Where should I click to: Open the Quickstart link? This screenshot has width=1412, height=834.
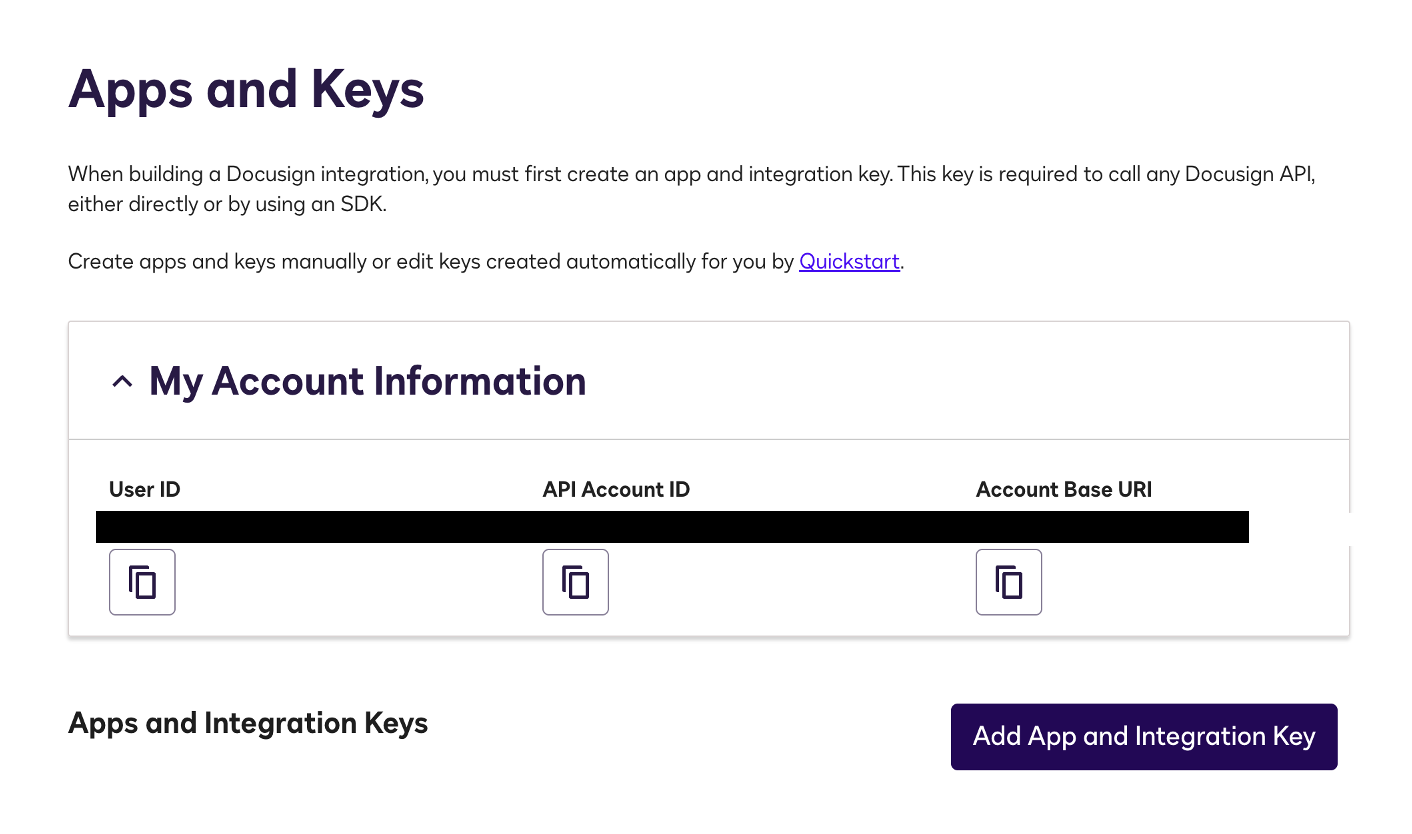click(850, 262)
